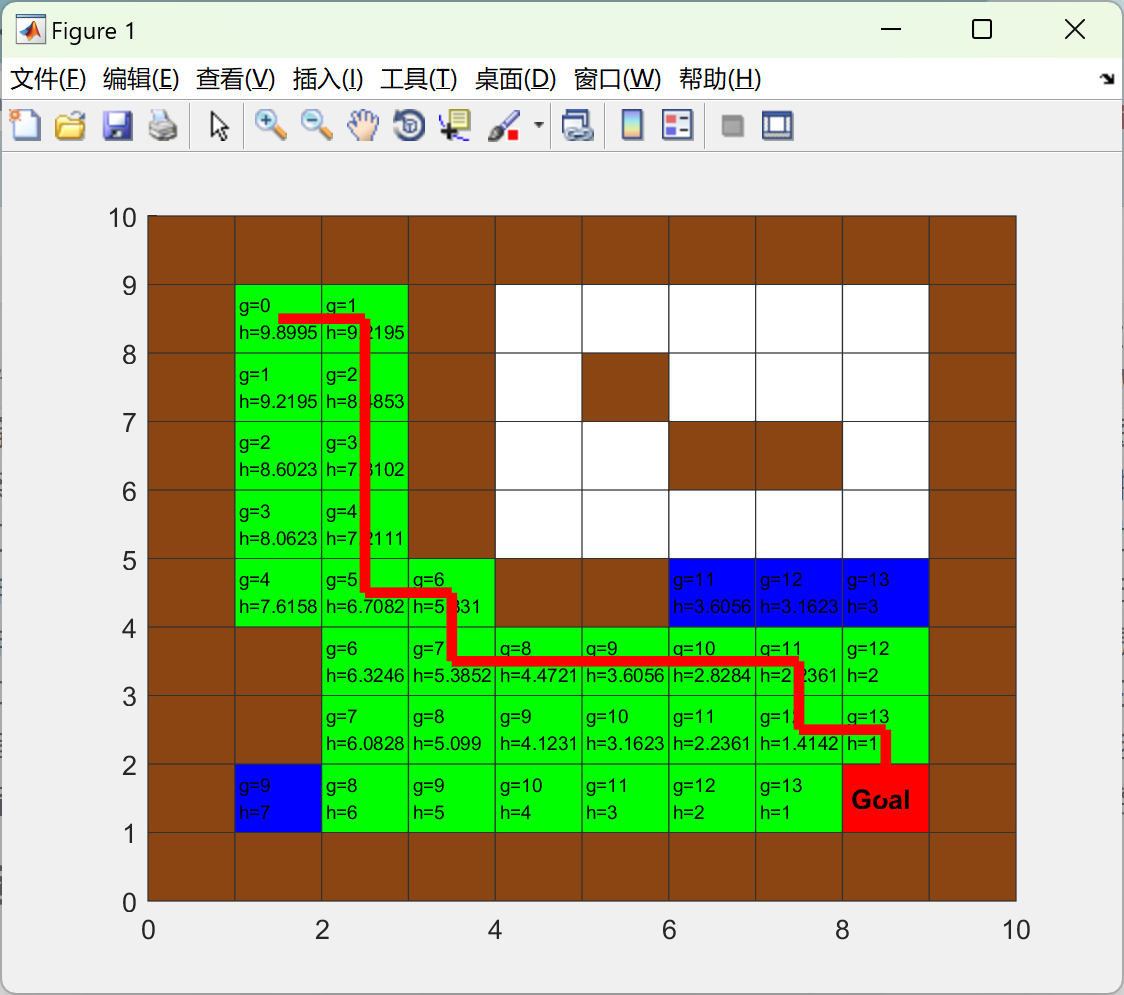The width and height of the screenshot is (1124, 995).
Task: Click the cell labeled h=4.4721
Action: [538, 661]
